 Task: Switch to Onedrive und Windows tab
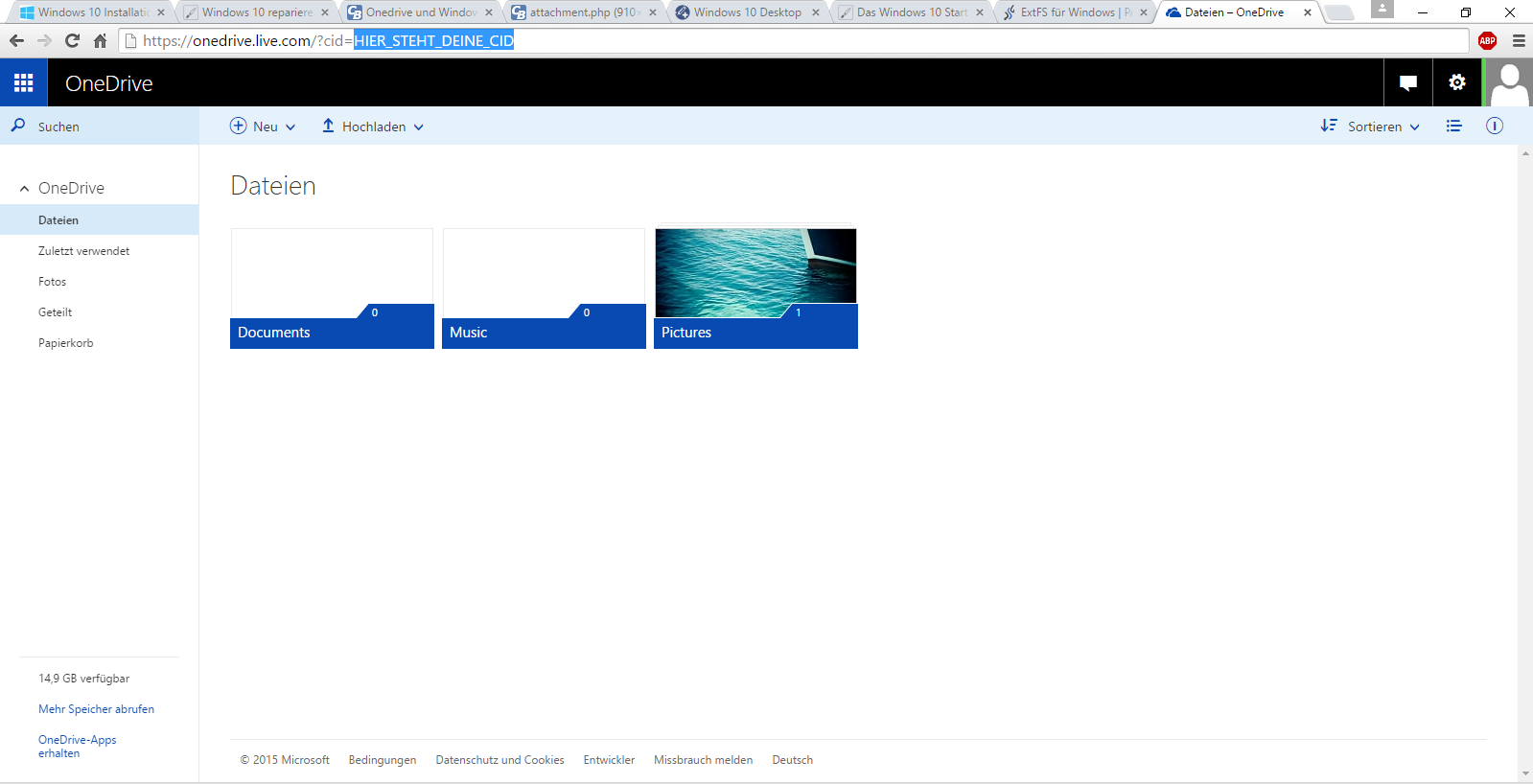coord(421,12)
